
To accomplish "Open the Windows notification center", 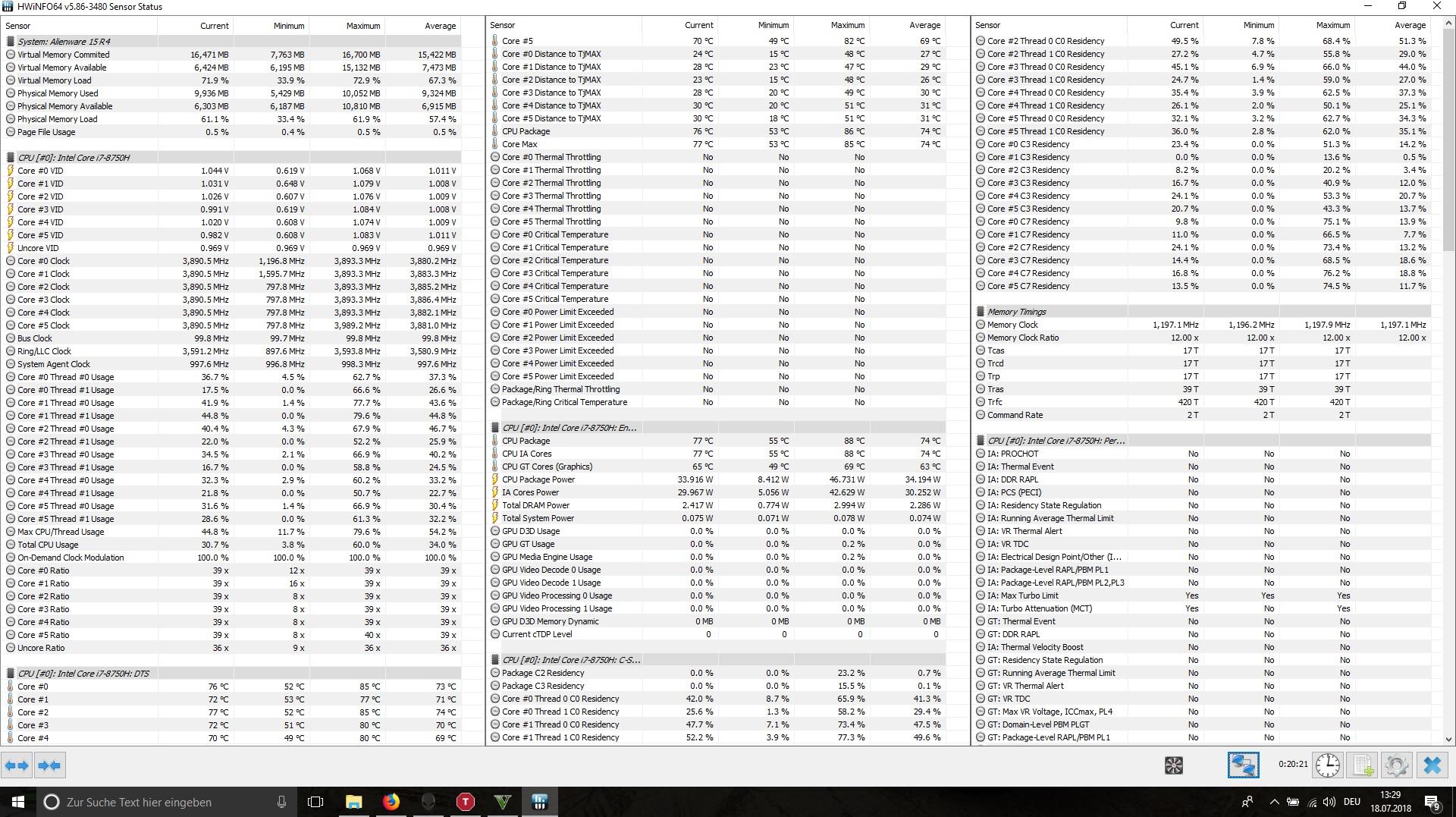I will coord(1432,802).
